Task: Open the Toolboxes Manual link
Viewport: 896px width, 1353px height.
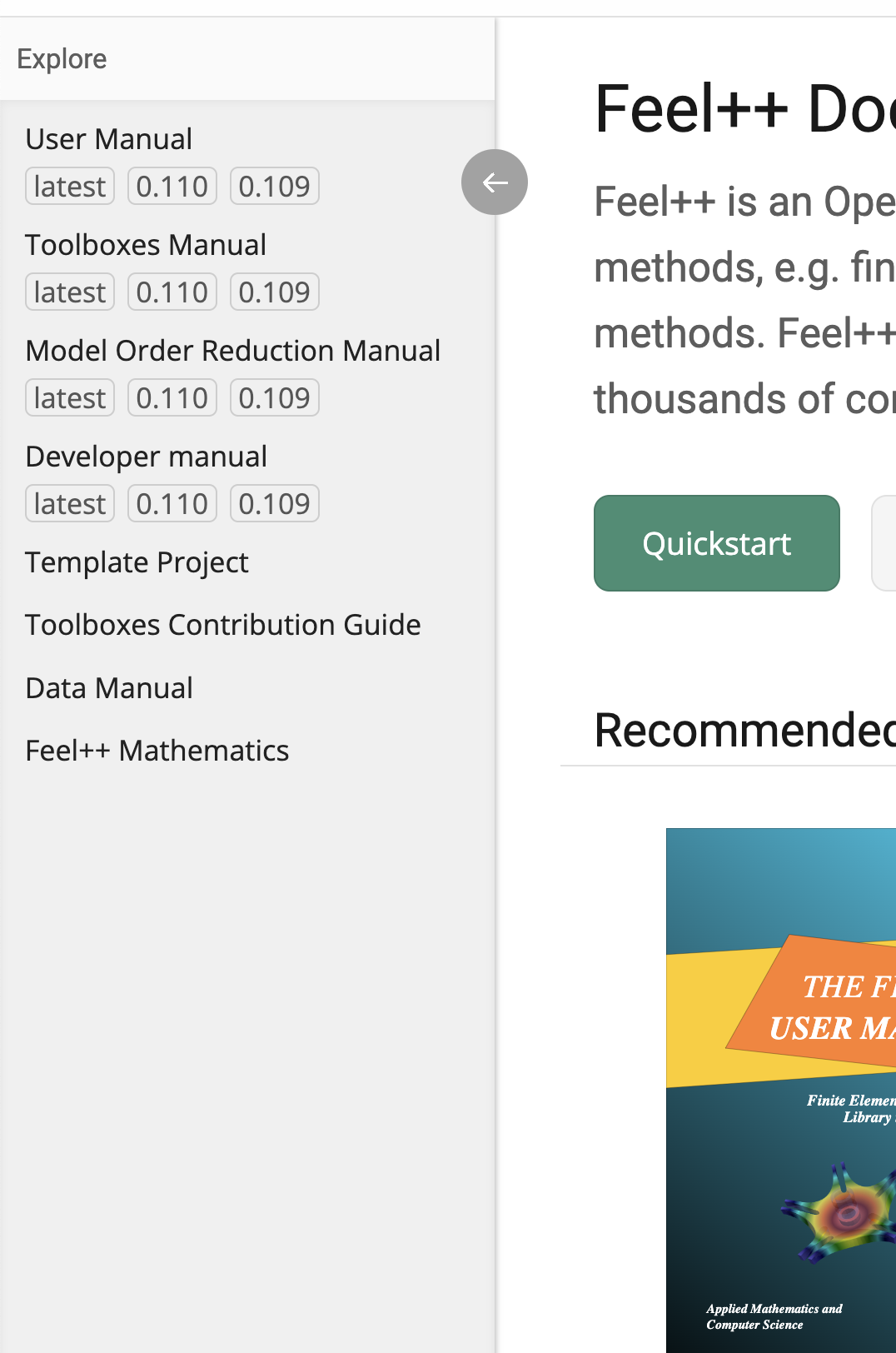Action: [146, 245]
